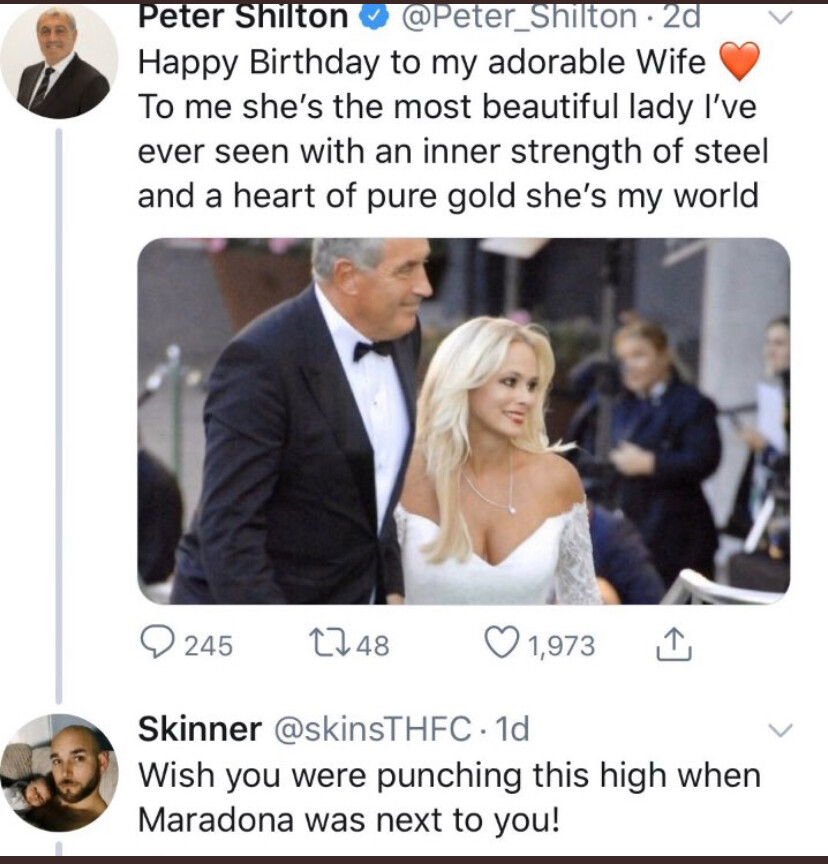Open Skinner's profile picture
The height and width of the screenshot is (864, 828).
pyautogui.click(x=59, y=773)
